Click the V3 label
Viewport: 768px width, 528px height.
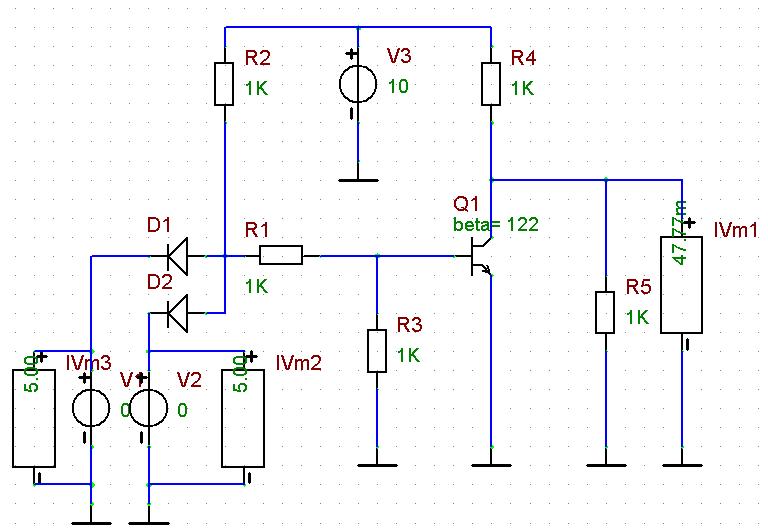(x=399, y=56)
